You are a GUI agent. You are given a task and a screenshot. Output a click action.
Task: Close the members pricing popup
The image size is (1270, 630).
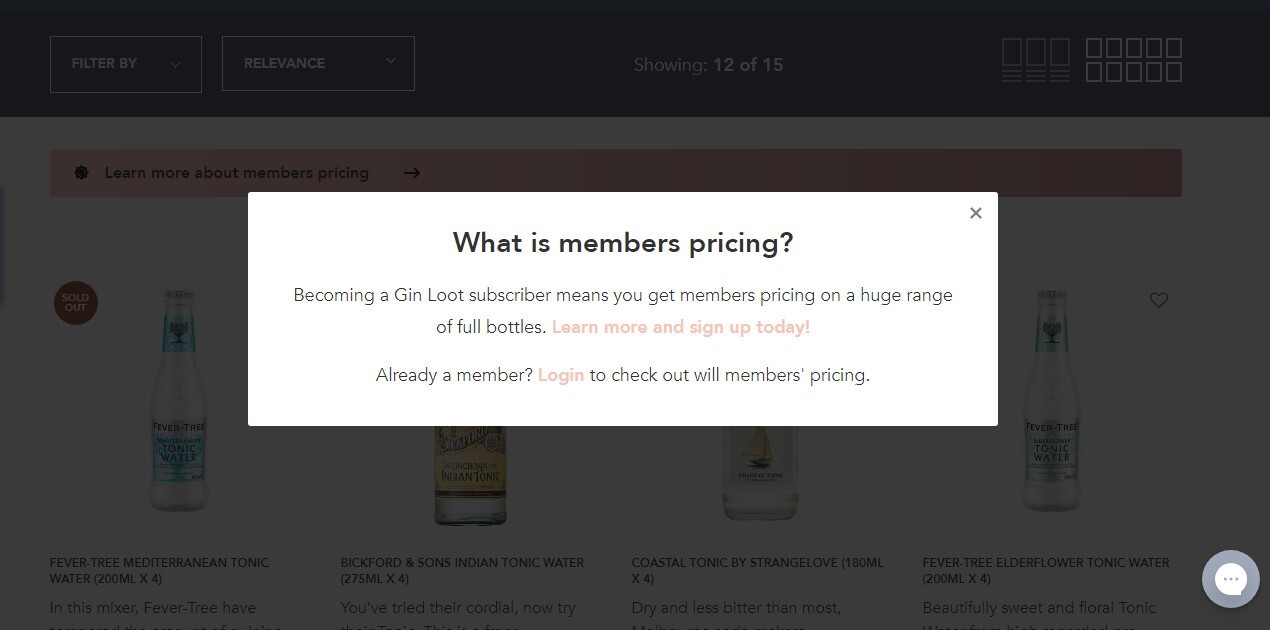coord(976,213)
